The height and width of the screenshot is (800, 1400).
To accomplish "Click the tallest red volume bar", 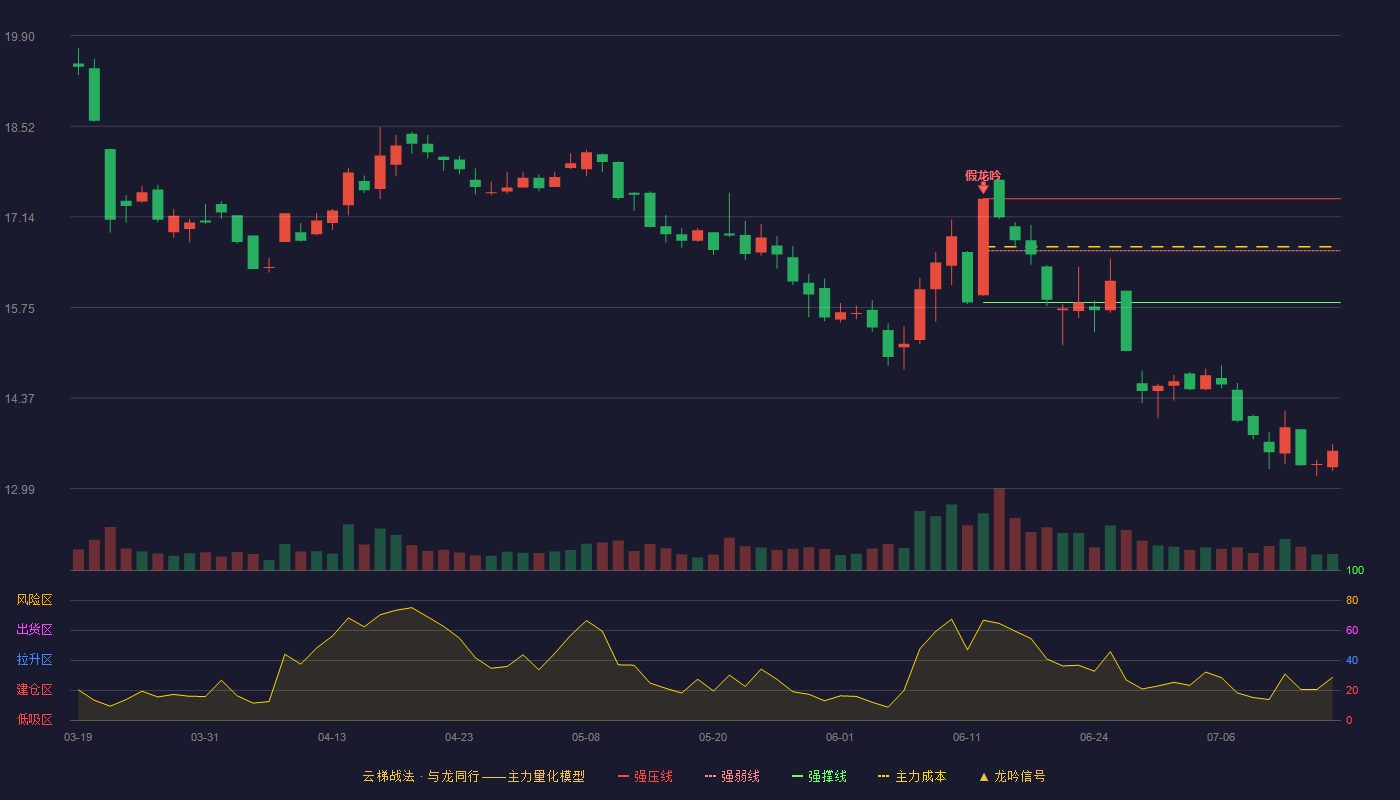I will (x=999, y=529).
